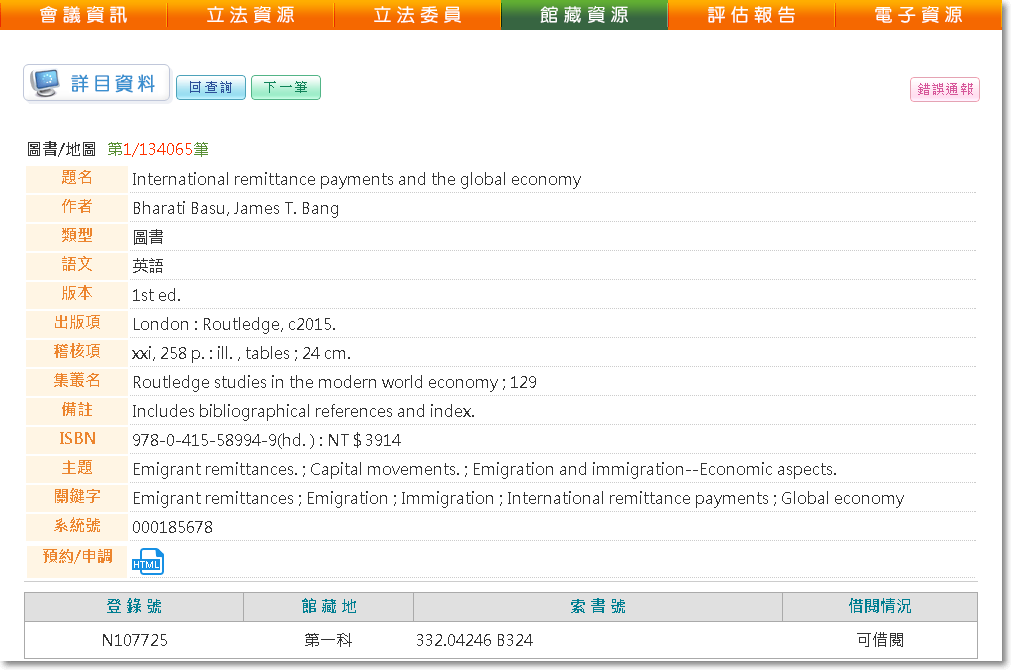This screenshot has height=670, width=1011.
Task: Open the 電子資源 tab
Action: click(x=918, y=15)
